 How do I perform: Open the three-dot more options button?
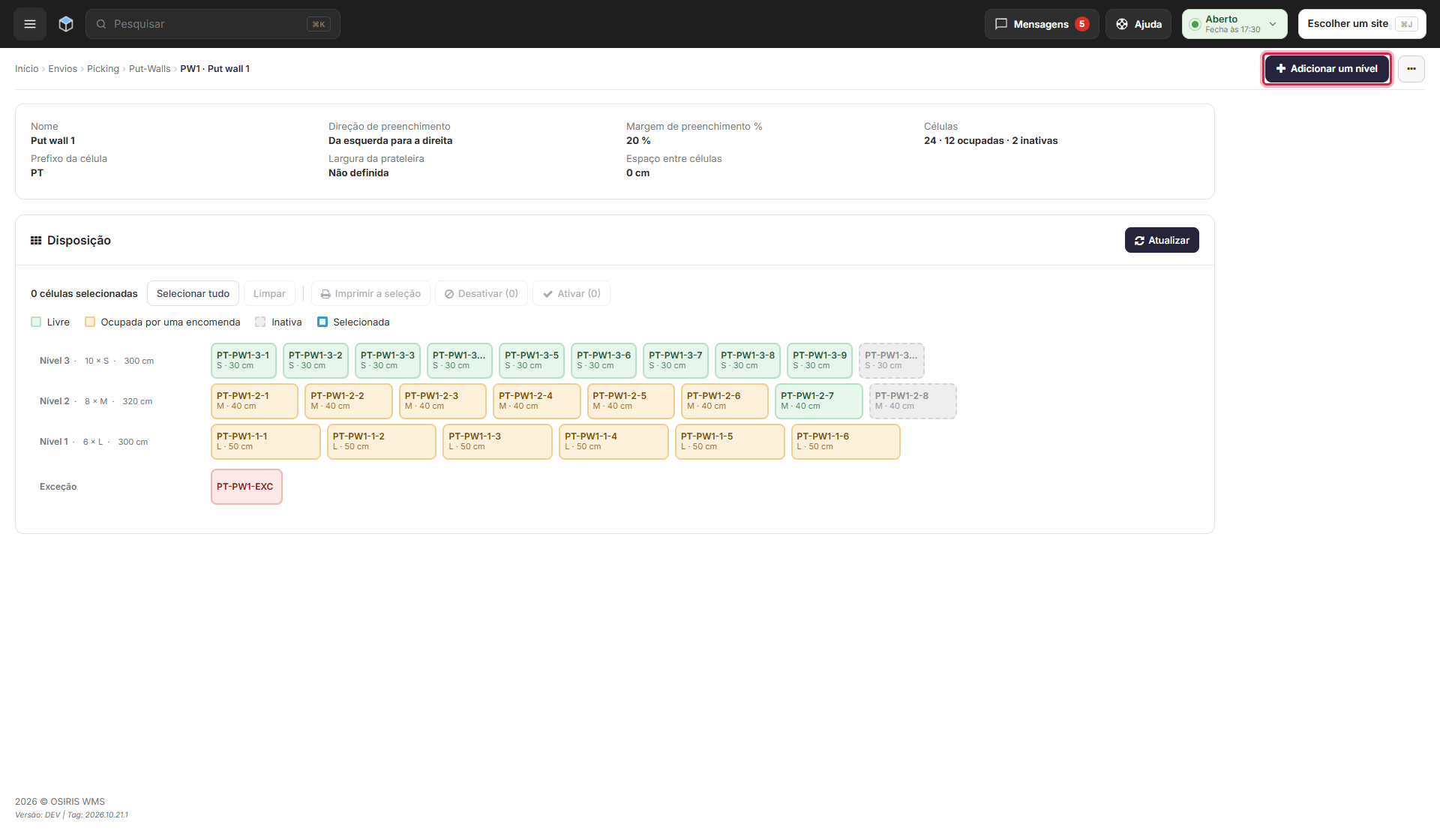coord(1411,69)
